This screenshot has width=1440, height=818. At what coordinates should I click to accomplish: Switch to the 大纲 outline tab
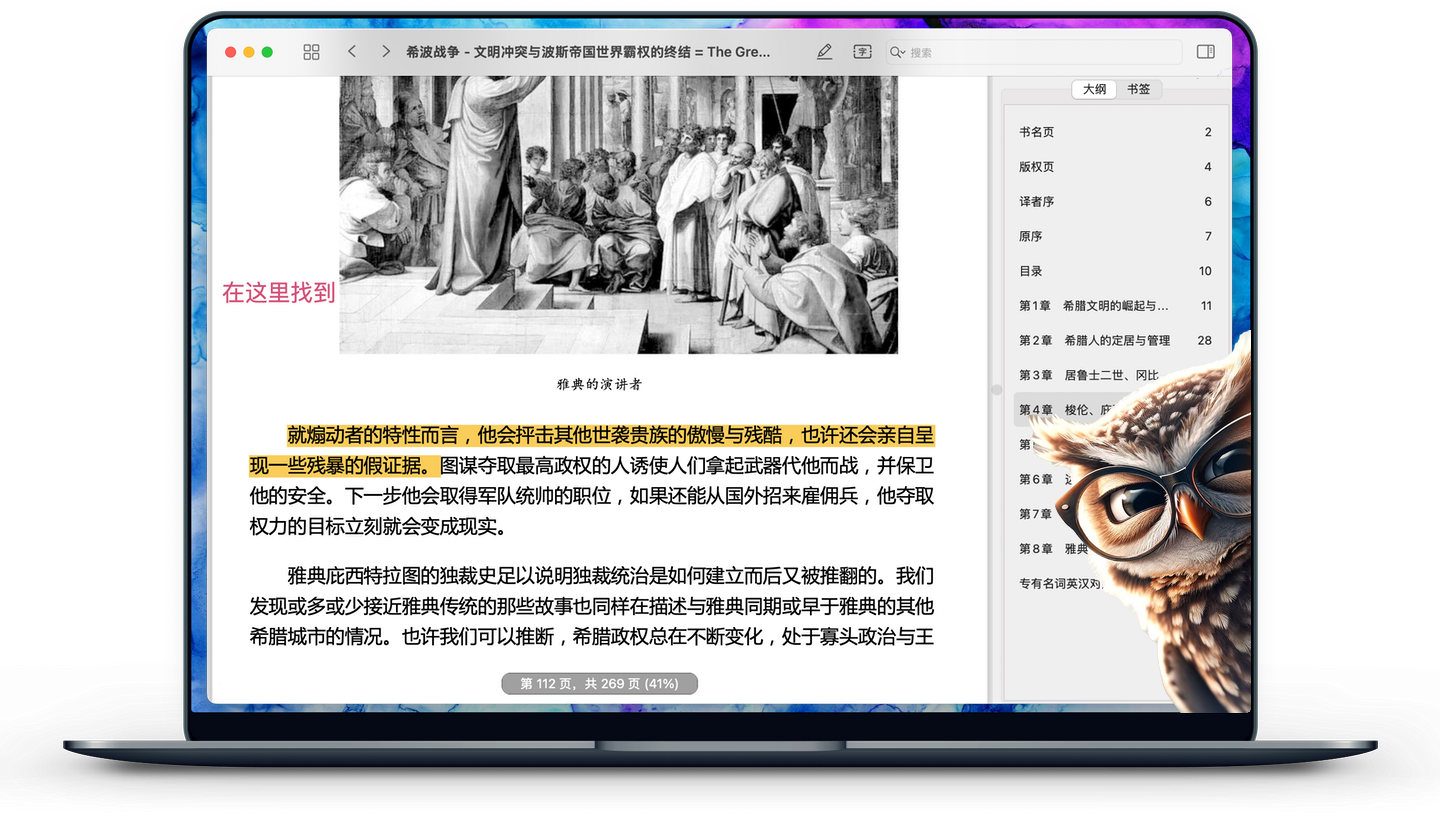click(x=1094, y=89)
